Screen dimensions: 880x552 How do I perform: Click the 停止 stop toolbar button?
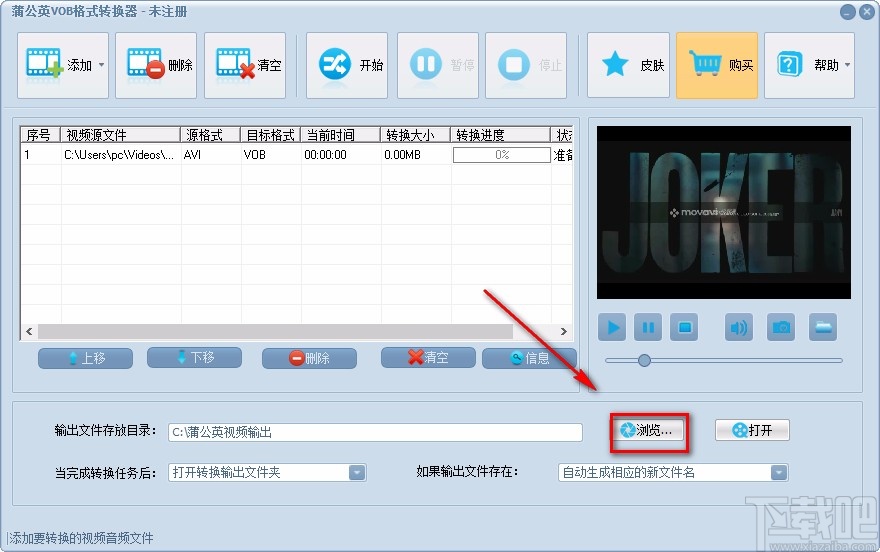click(x=526, y=65)
